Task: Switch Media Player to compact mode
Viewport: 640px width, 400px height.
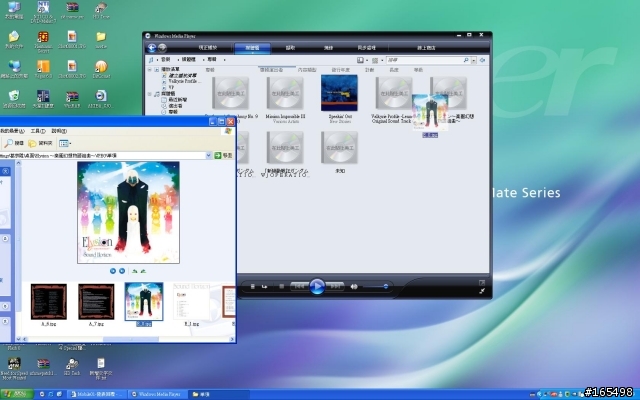Action: coord(482,291)
